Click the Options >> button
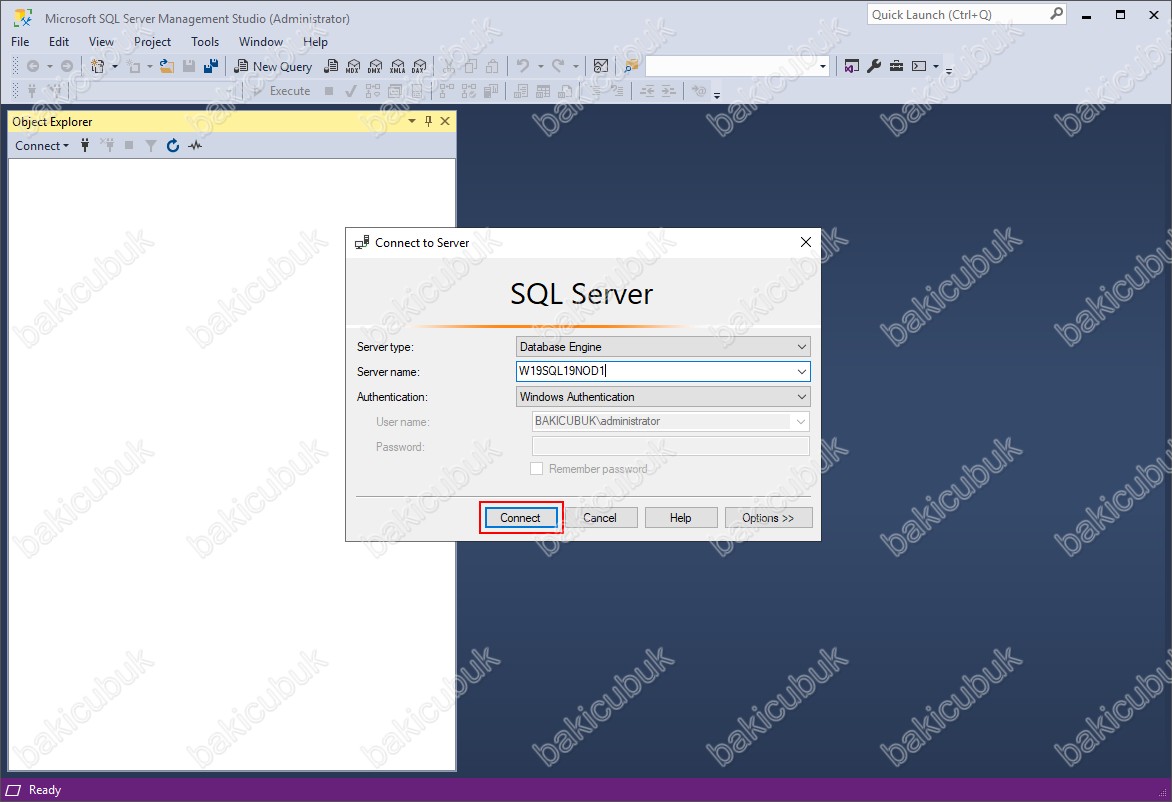 pos(768,518)
